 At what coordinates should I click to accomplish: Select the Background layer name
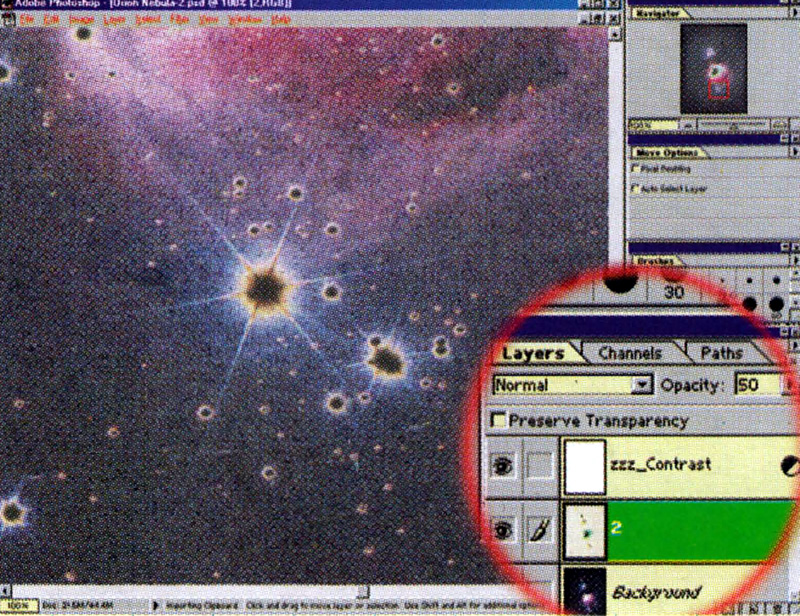coord(657,593)
